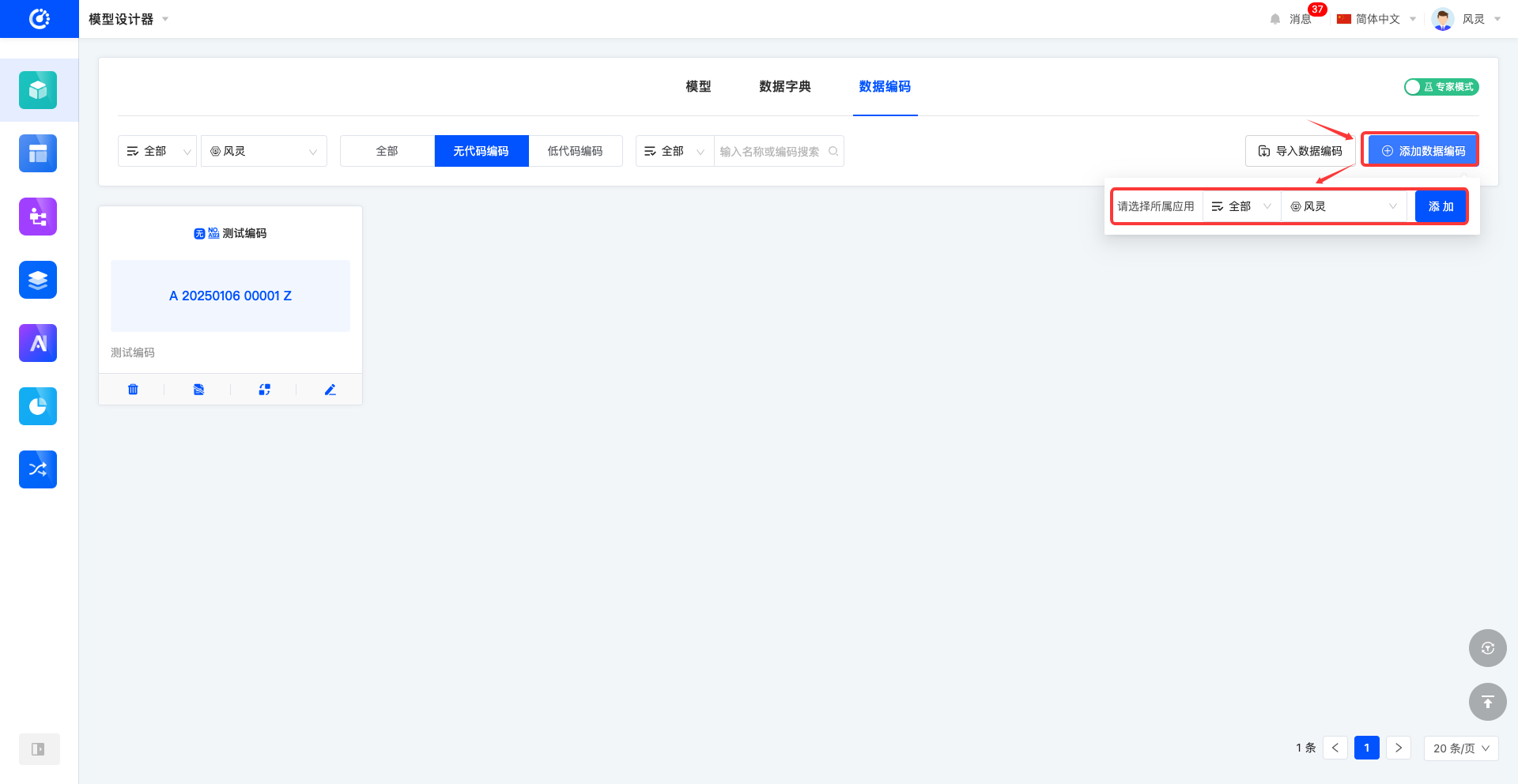Click the pencil edit icon on 测试编码 card
Screen dimensions: 1518x784
coord(330,390)
